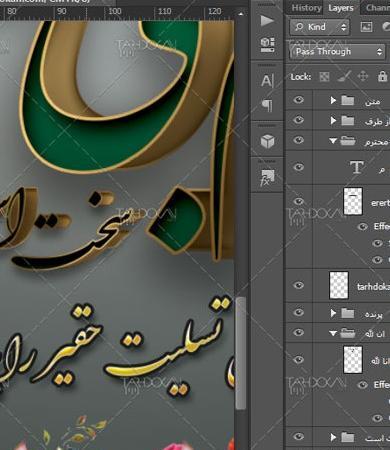Select the group named پرنده

373,314
